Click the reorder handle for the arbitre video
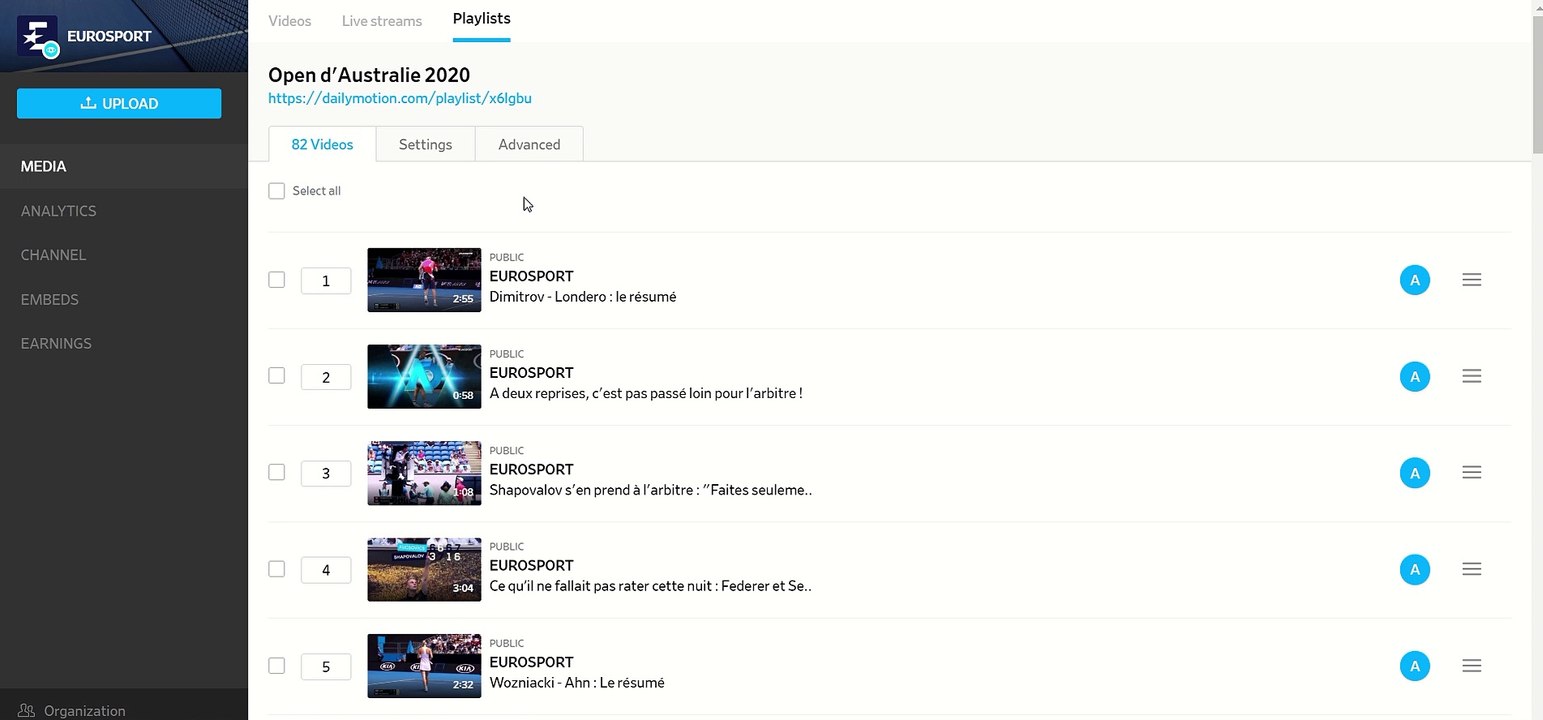The image size is (1543, 720). tap(1471, 376)
